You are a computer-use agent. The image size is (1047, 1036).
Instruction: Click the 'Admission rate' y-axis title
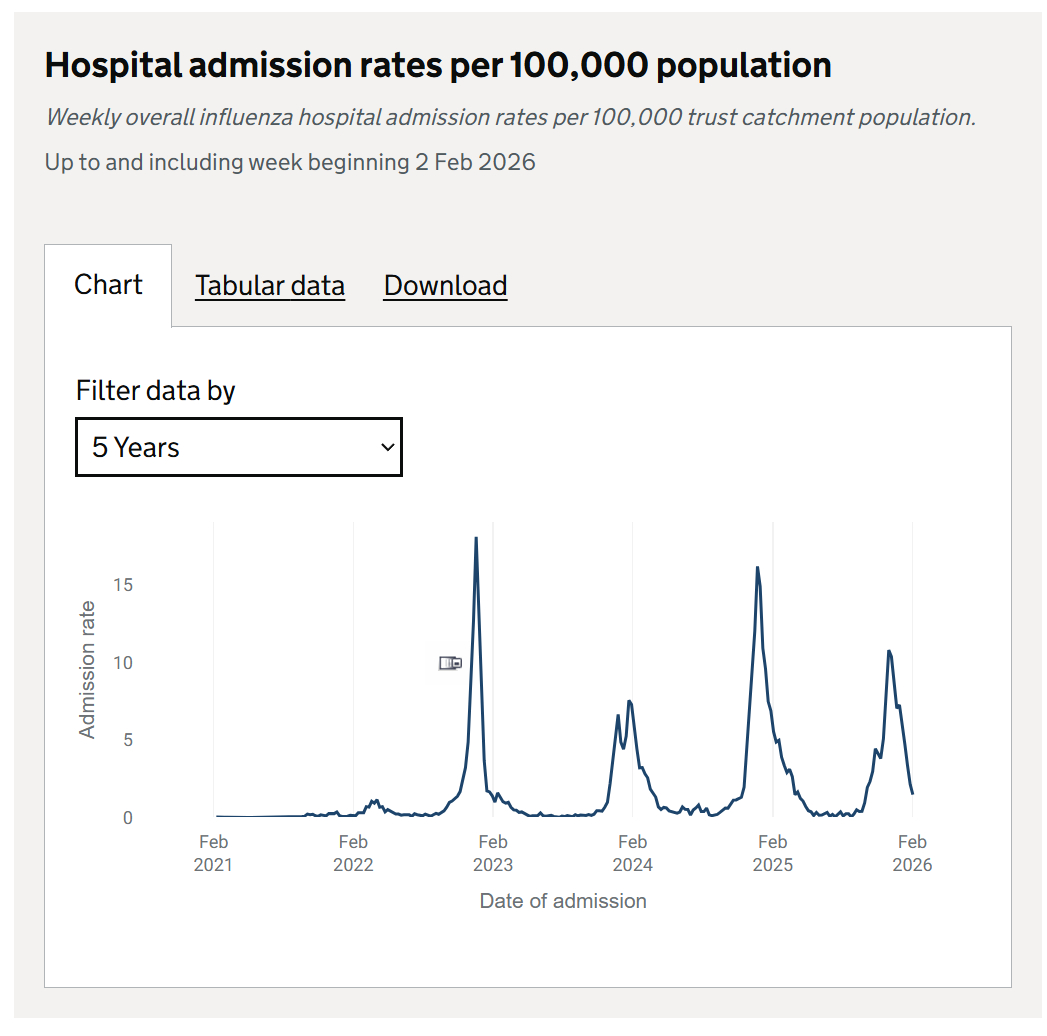coord(88,669)
